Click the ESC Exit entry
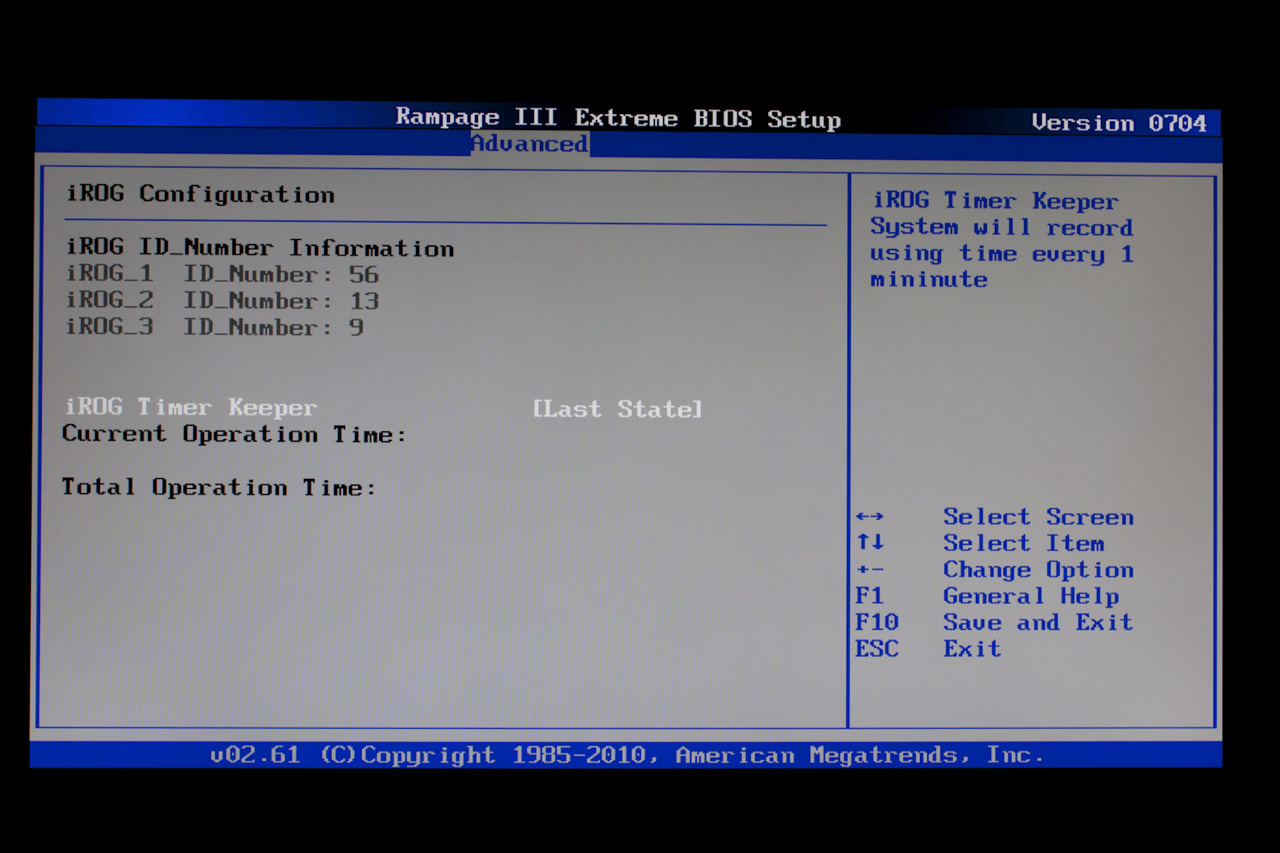Screen dimensions: 1280x853 (928, 648)
